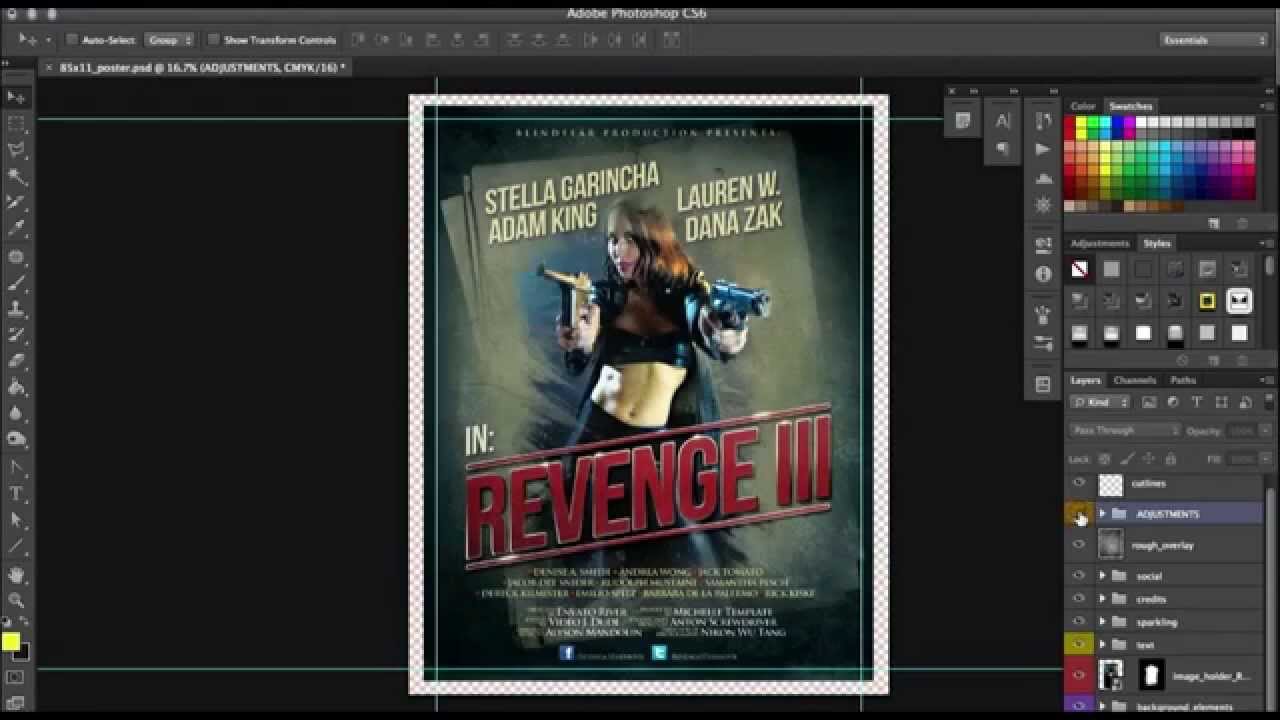Select the Hand tool
The image size is (1280, 720).
pos(17,574)
